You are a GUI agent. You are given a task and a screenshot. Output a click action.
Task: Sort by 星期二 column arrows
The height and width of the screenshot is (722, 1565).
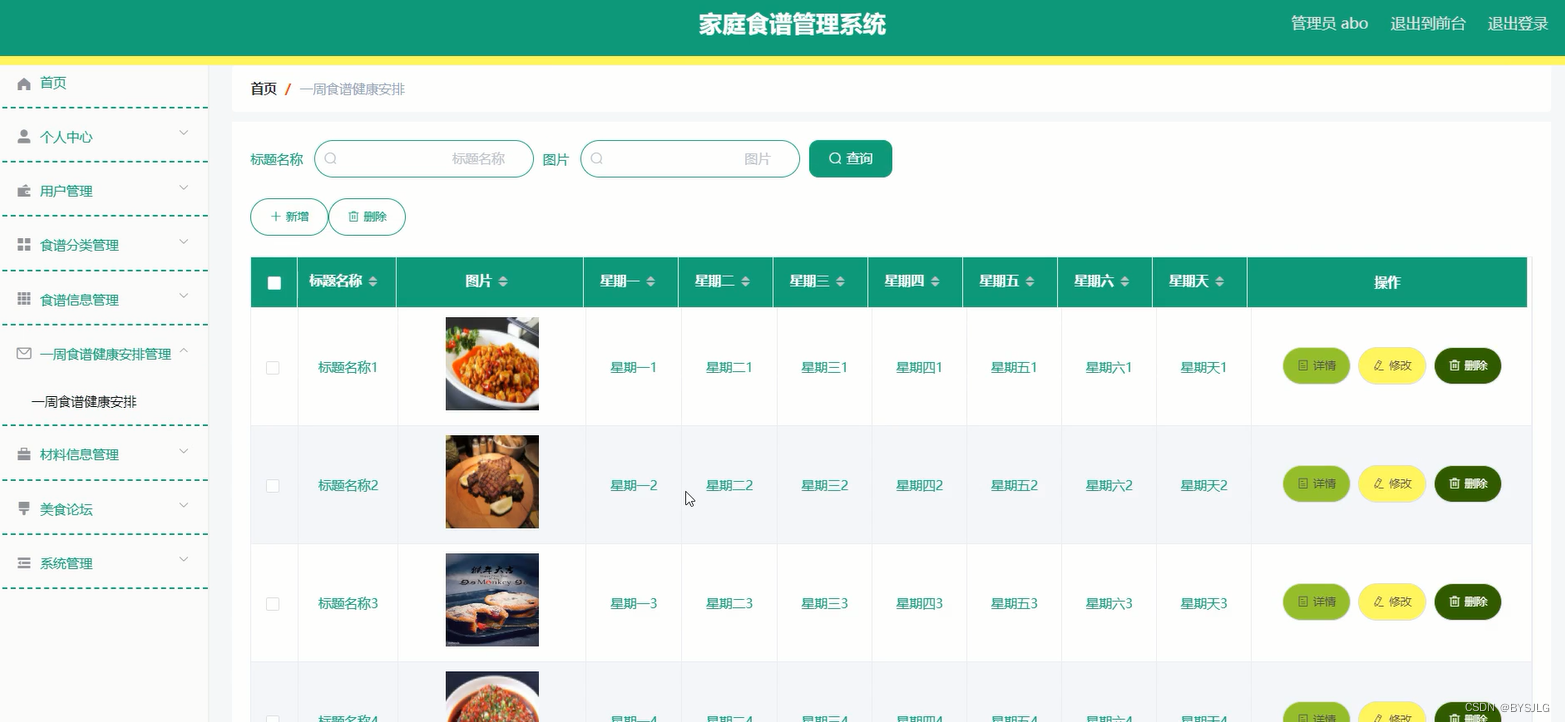tap(745, 282)
